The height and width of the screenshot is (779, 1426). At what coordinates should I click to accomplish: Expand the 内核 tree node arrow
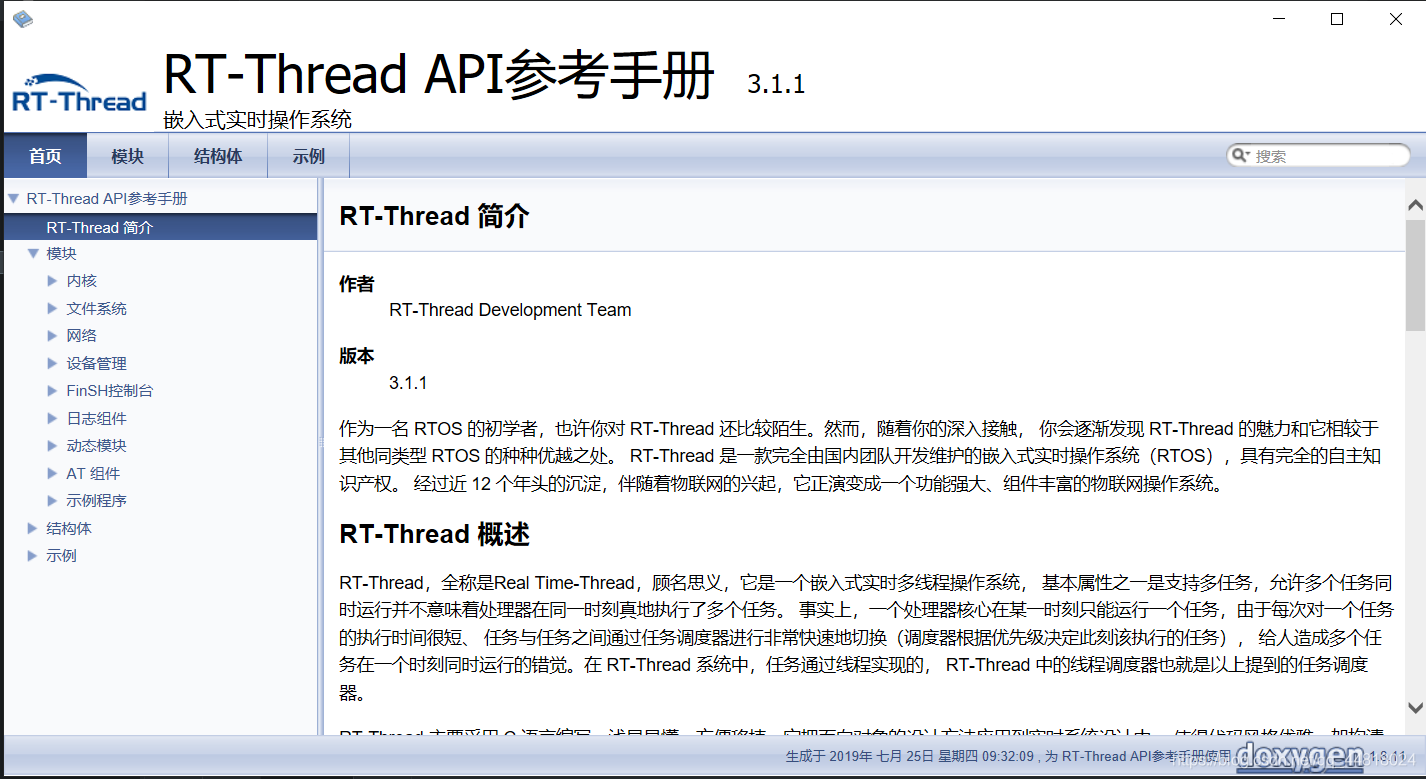[x=53, y=281]
